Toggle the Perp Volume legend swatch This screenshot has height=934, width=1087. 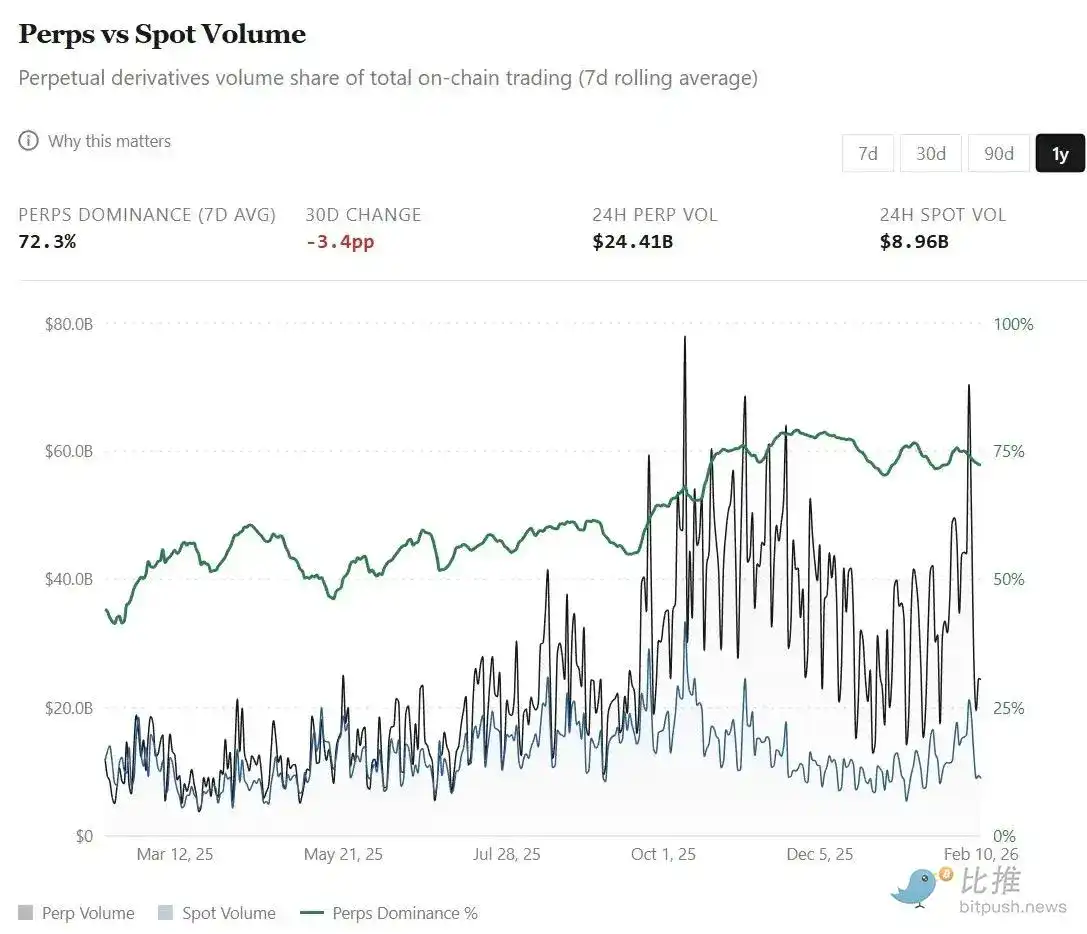(26, 913)
